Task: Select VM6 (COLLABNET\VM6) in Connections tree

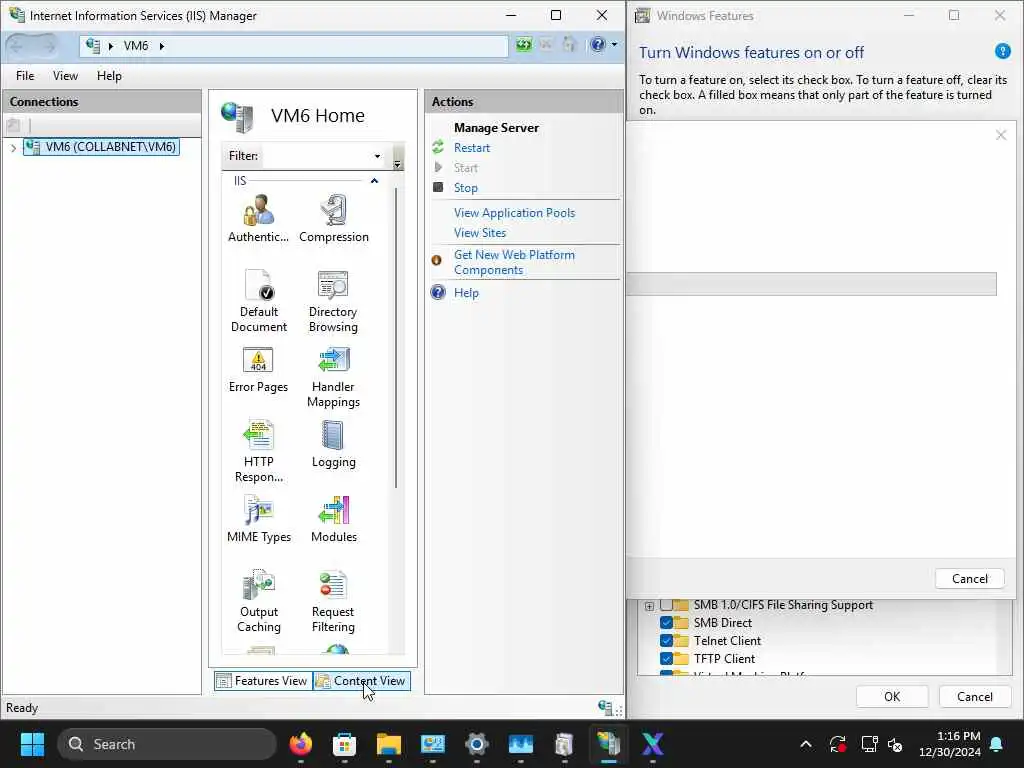Action: point(101,147)
